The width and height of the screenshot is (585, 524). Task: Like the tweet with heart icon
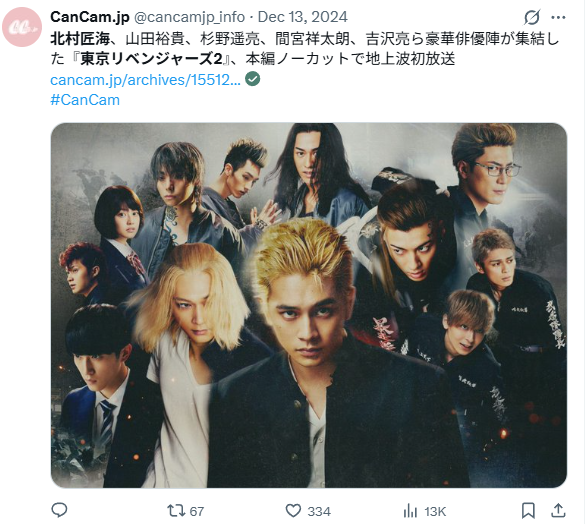[x=293, y=511]
